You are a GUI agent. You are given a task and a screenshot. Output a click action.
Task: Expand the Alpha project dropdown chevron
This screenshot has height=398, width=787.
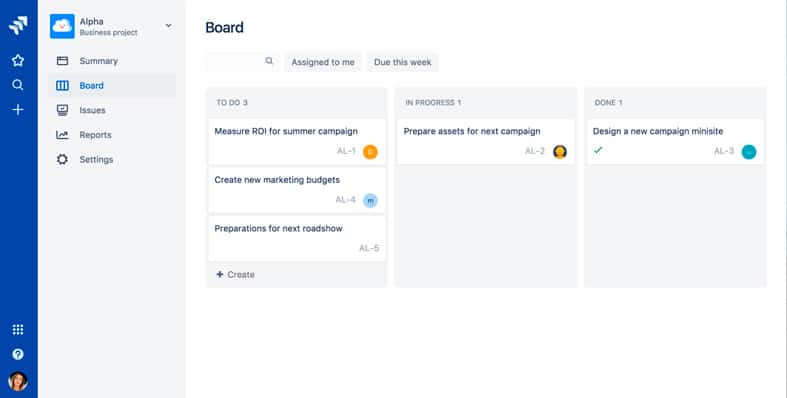(169, 26)
